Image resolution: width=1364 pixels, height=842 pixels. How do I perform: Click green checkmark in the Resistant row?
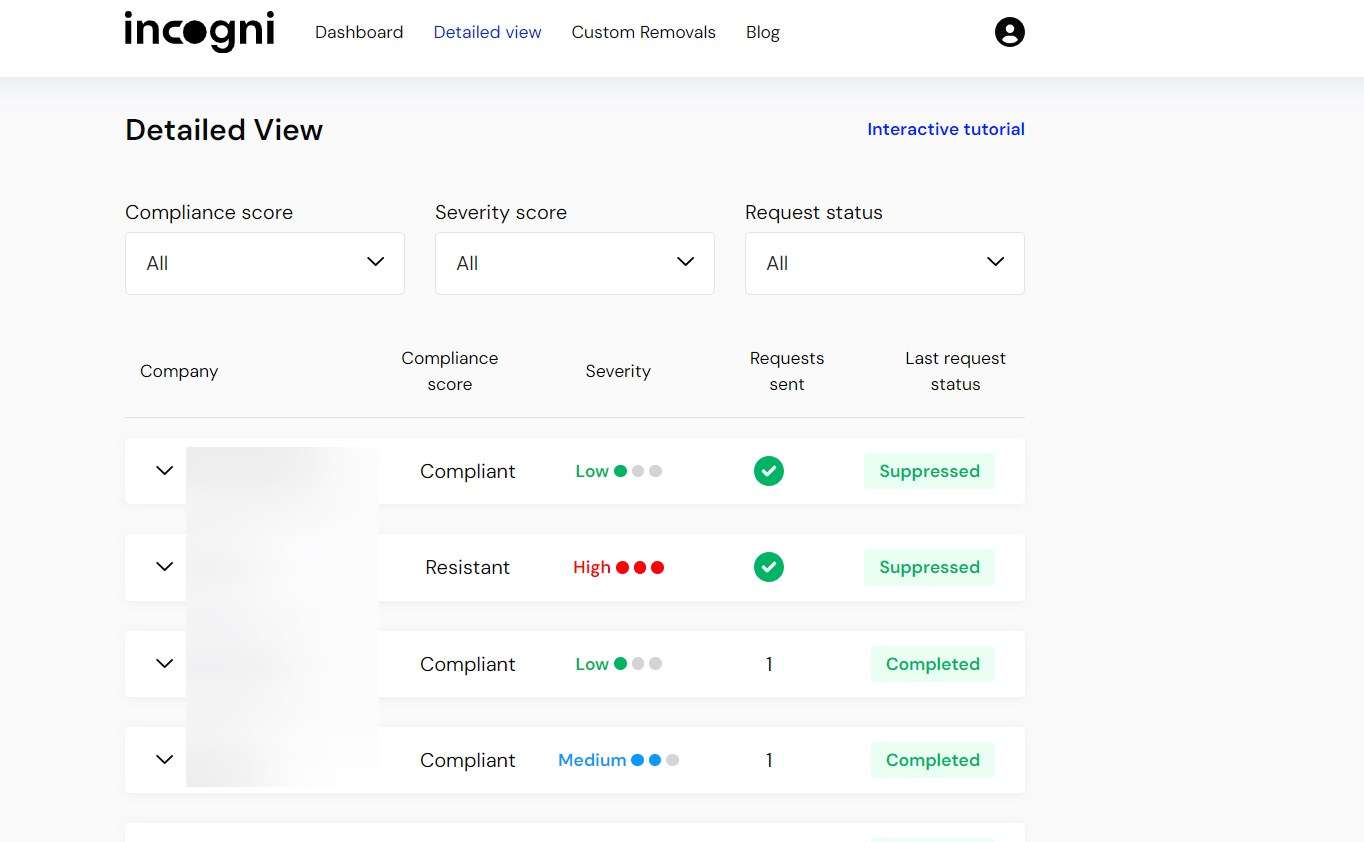tap(768, 567)
